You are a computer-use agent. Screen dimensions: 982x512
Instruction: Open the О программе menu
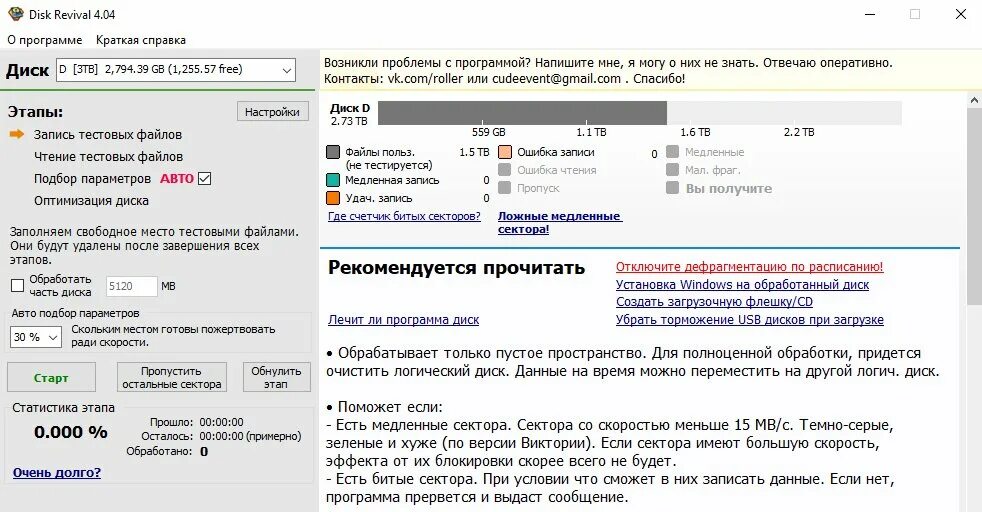tap(44, 40)
